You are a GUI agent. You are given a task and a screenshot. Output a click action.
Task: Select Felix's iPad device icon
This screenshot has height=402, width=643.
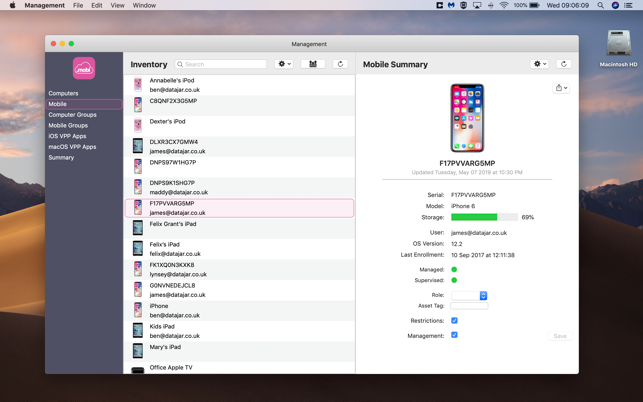tap(138, 249)
